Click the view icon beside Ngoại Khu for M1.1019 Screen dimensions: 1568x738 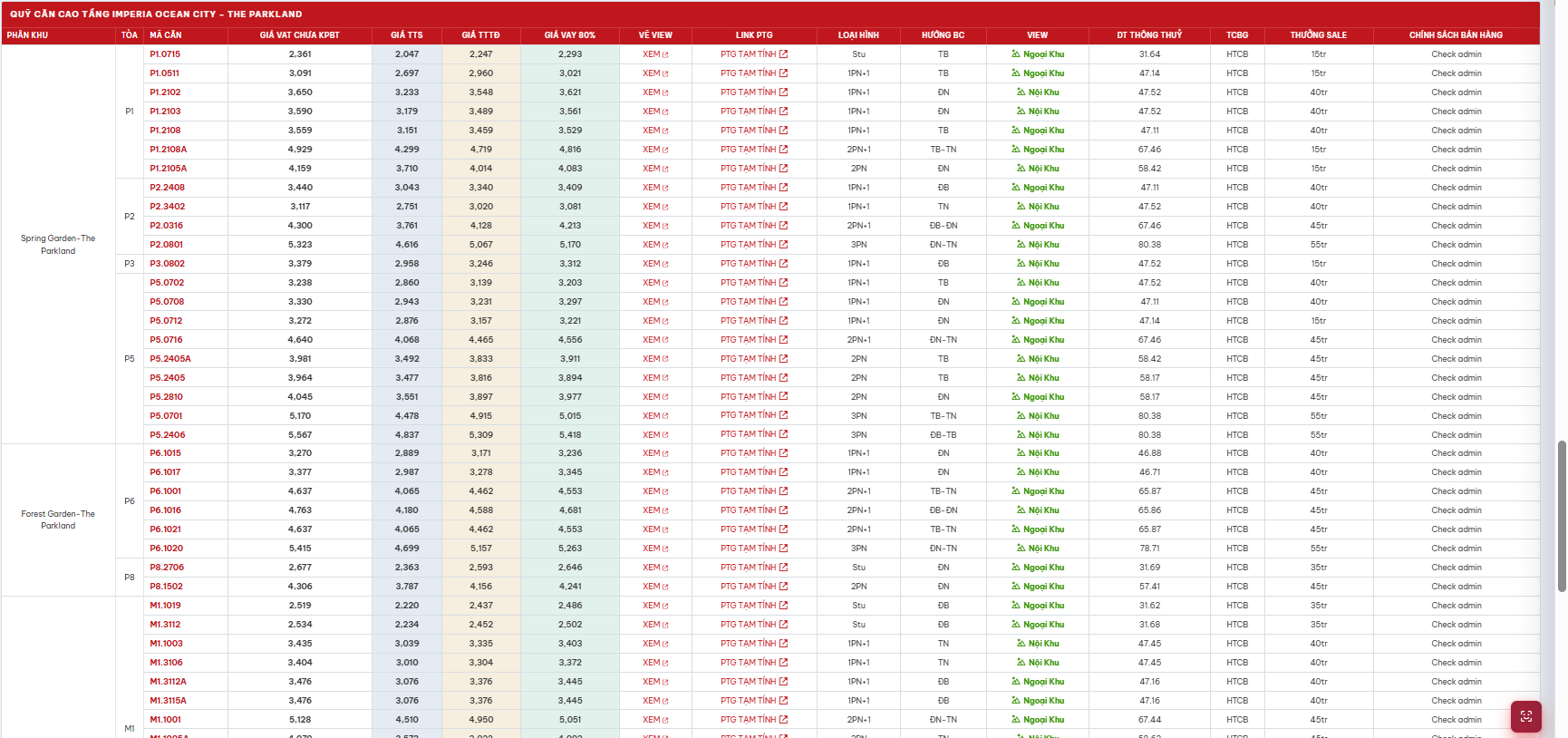pos(1016,606)
